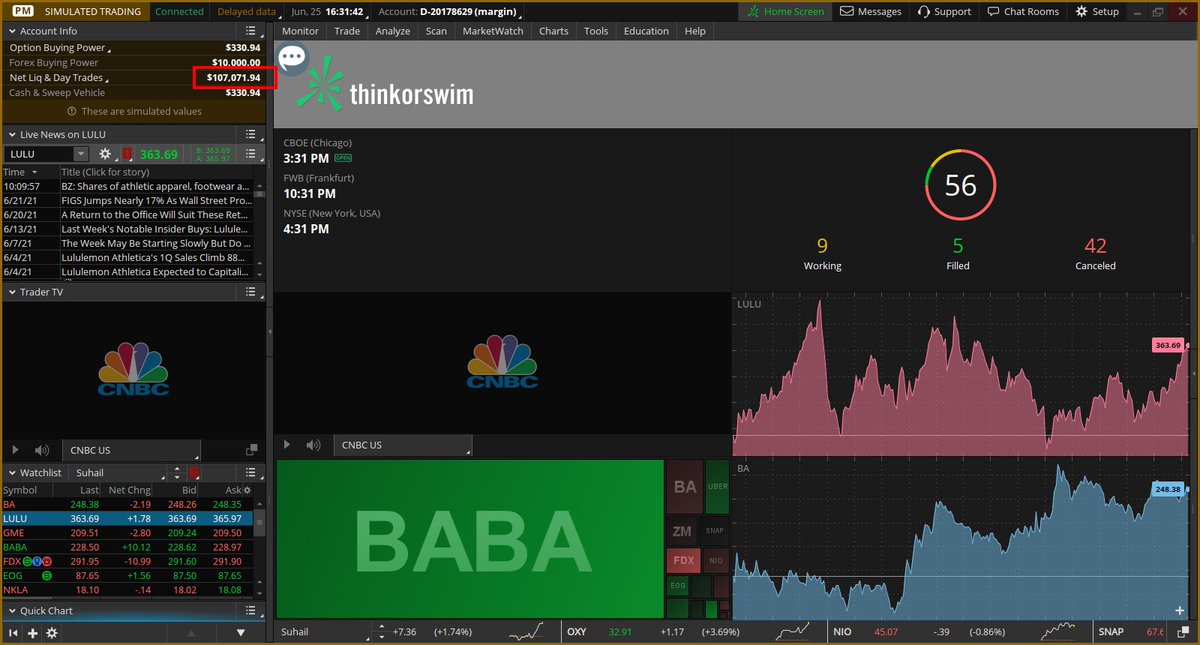Viewport: 1200px width, 645px height.
Task: Click the Live News settings gear icon
Action: click(x=105, y=154)
